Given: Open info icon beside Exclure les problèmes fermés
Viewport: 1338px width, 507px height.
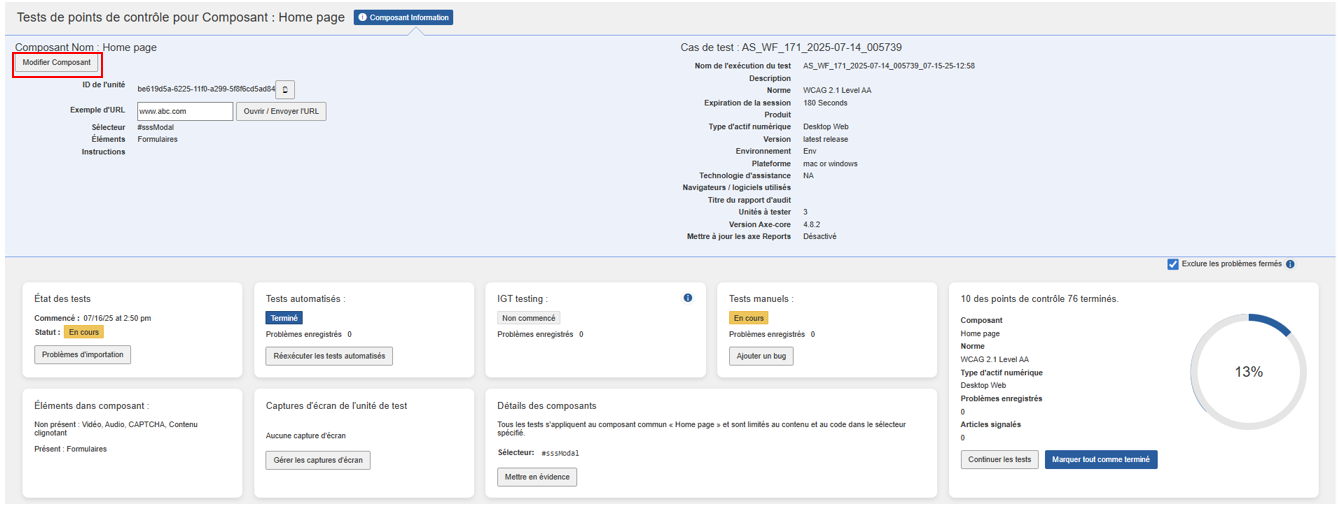Looking at the screenshot, I should pyautogui.click(x=1290, y=264).
